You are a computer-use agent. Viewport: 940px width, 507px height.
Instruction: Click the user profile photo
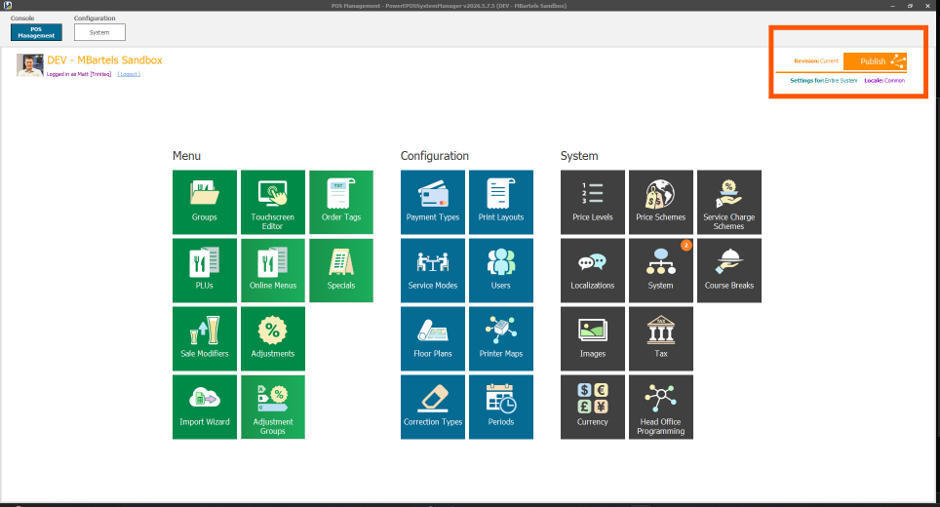click(30, 65)
